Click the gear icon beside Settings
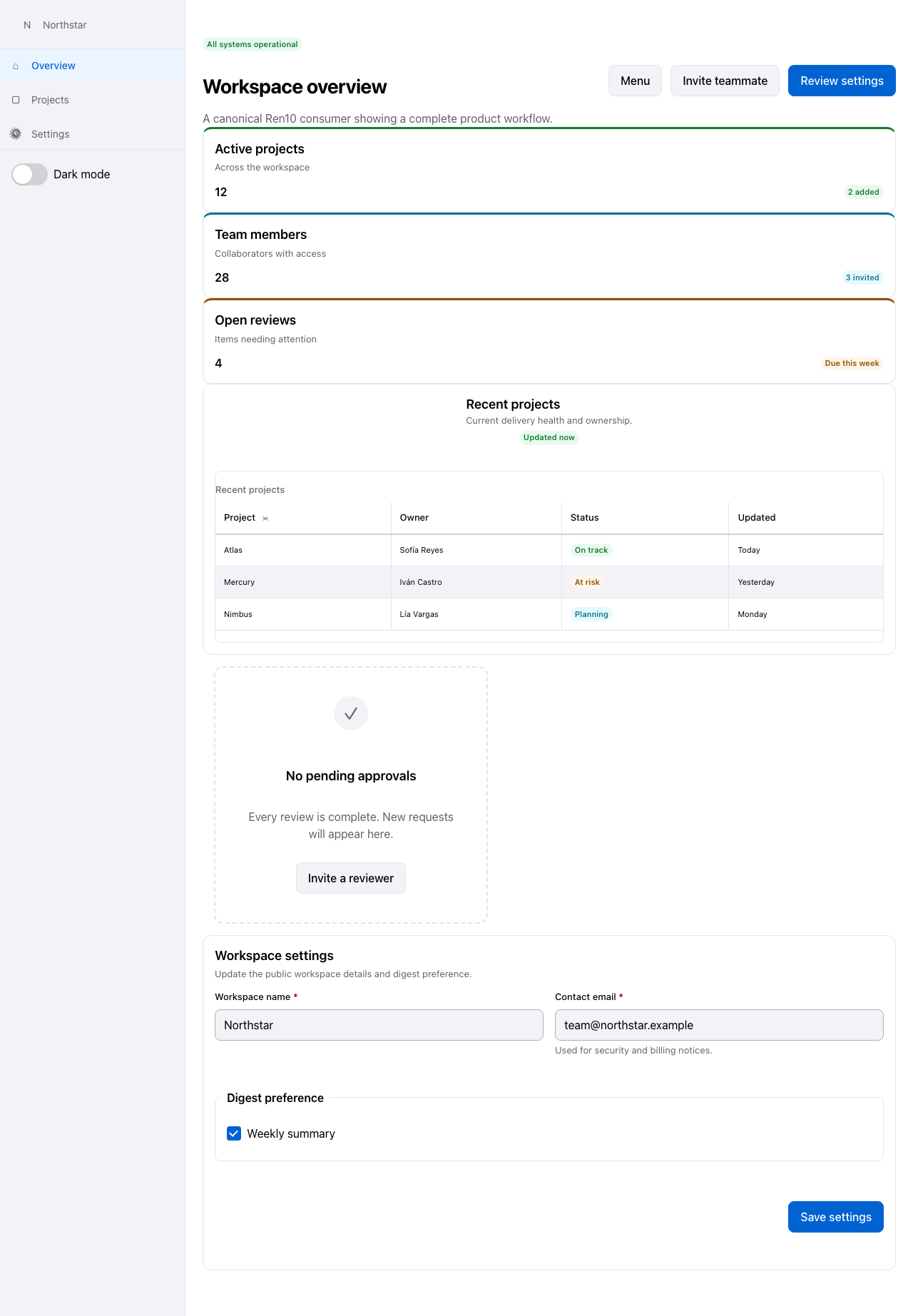 coord(16,134)
